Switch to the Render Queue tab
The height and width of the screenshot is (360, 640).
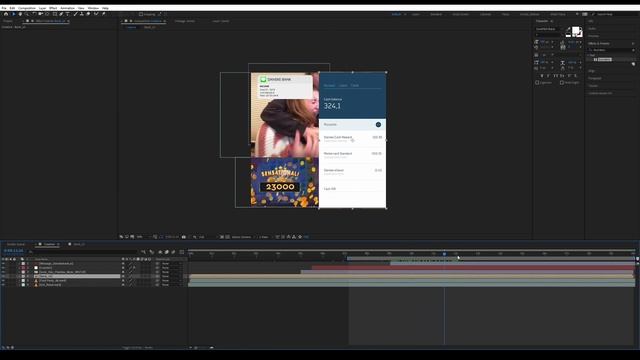(15, 244)
